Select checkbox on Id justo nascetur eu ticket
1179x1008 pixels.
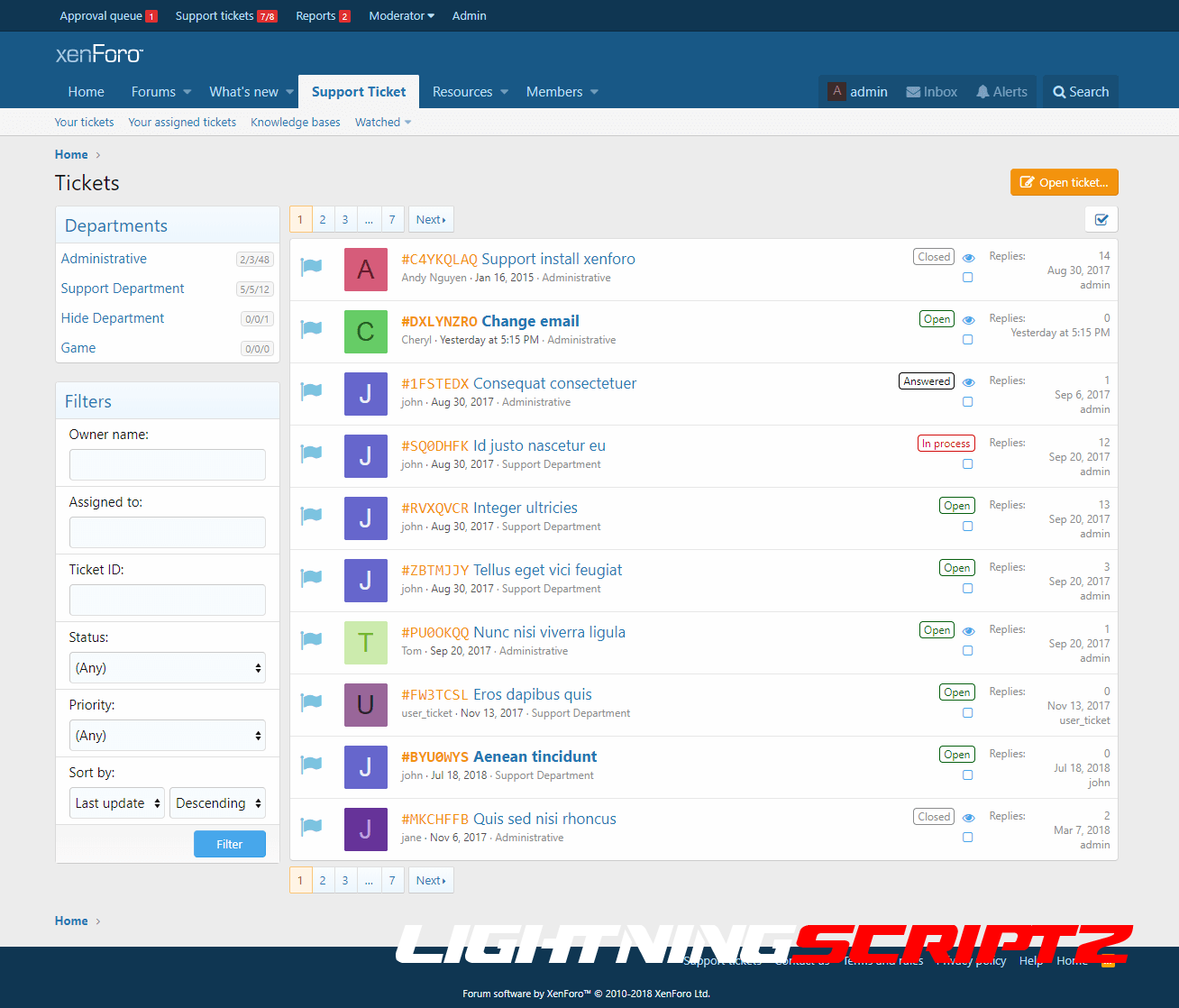coord(967,464)
